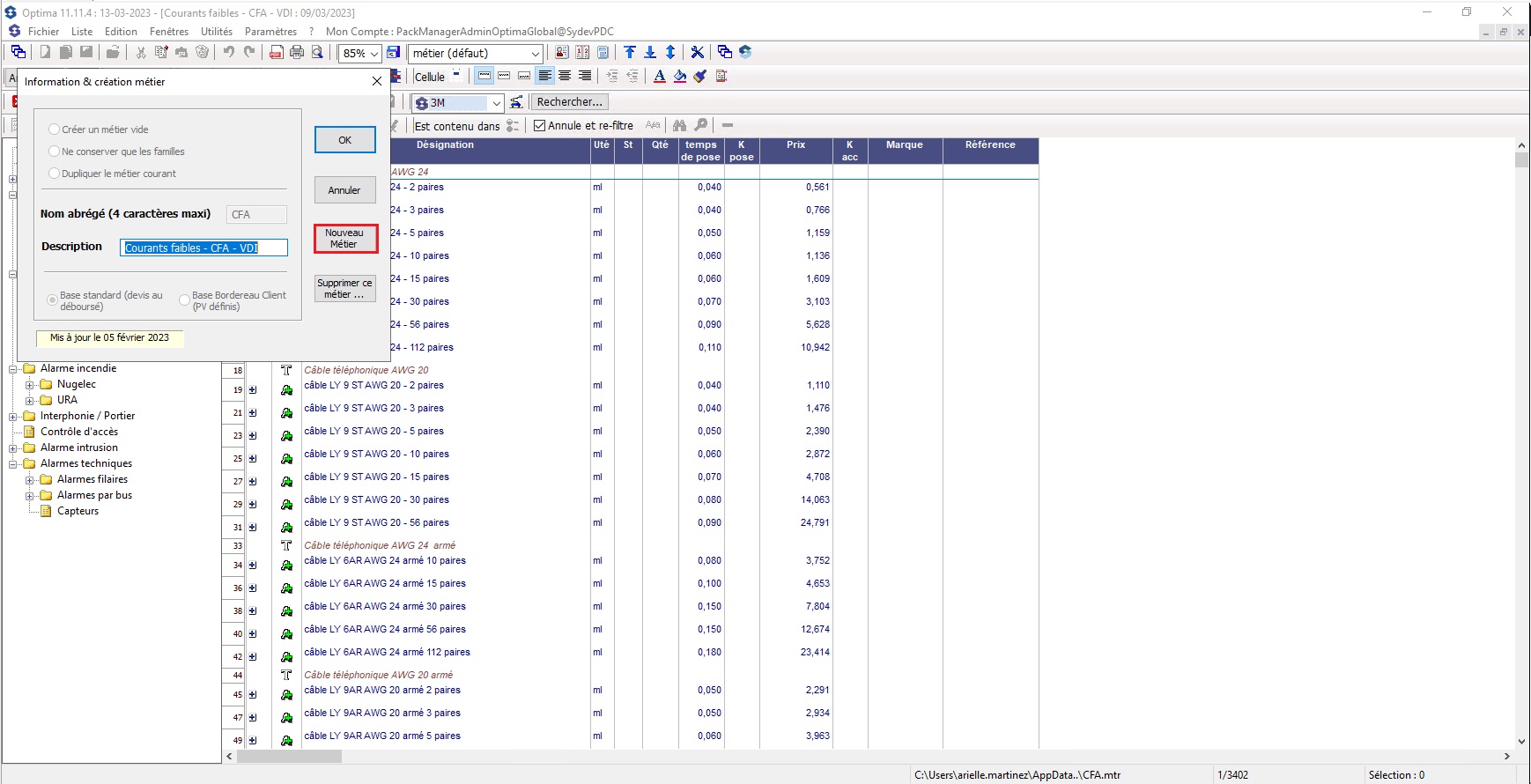Click the undo arrow icon
1531x784 pixels.
tap(229, 52)
